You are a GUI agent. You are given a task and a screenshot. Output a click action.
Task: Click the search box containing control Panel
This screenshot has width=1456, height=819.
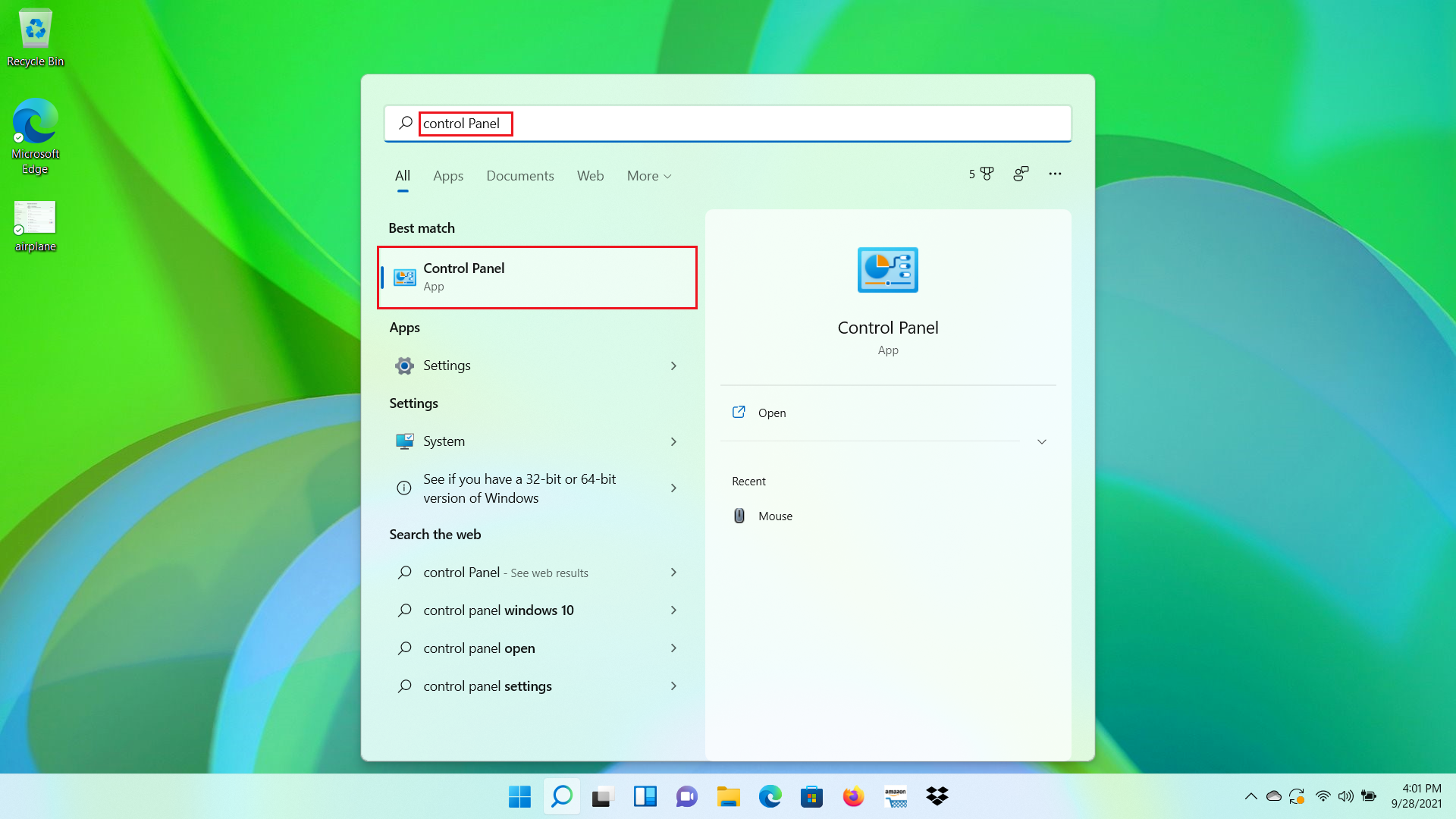tap(728, 124)
